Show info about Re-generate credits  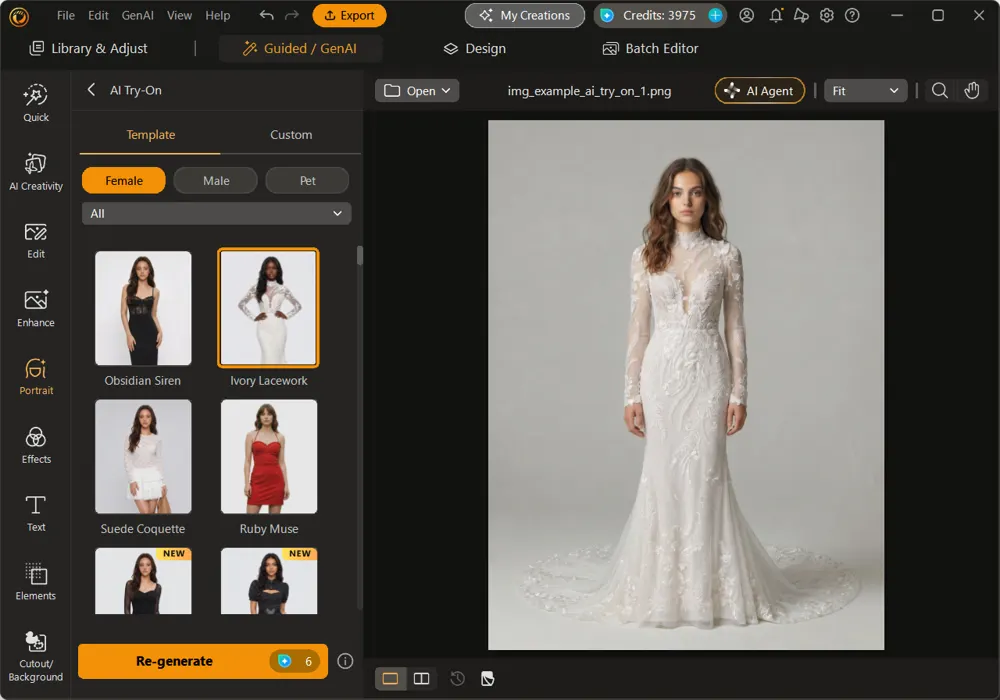[x=345, y=661]
